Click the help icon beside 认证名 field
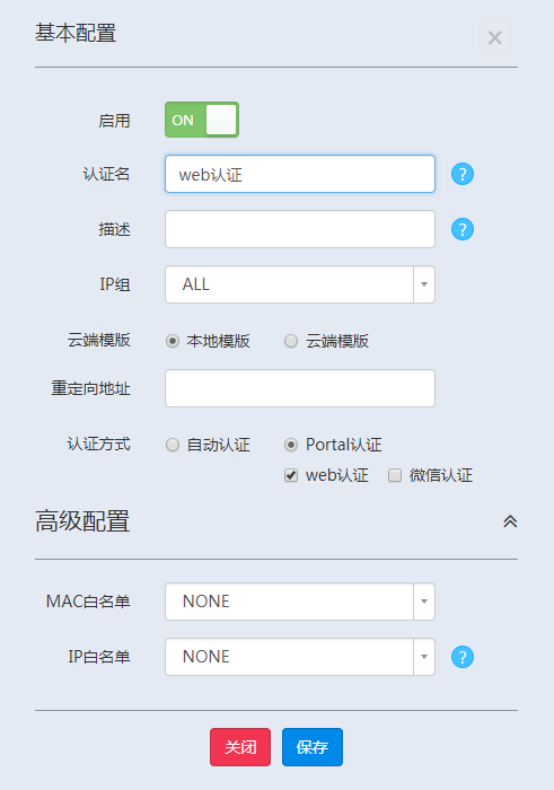 pos(462,174)
